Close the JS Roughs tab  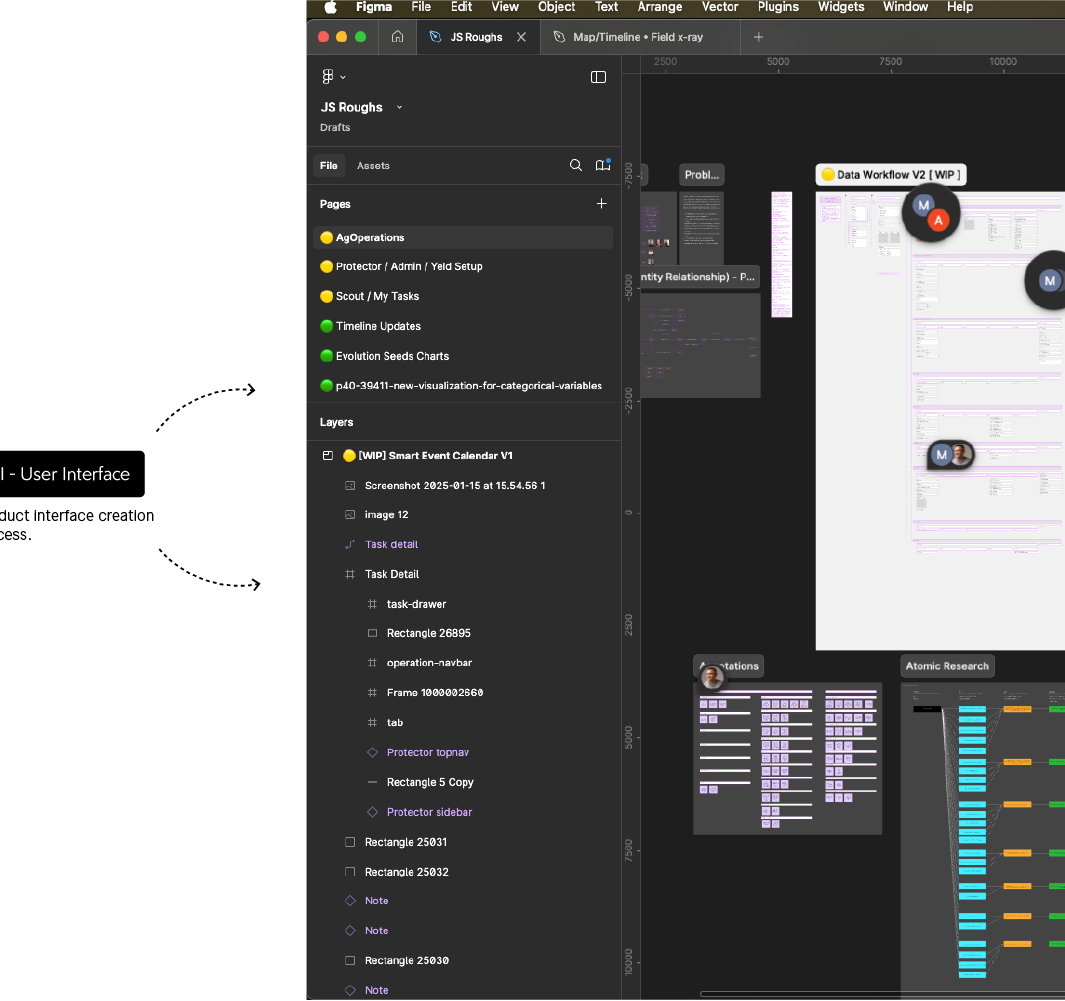[521, 37]
